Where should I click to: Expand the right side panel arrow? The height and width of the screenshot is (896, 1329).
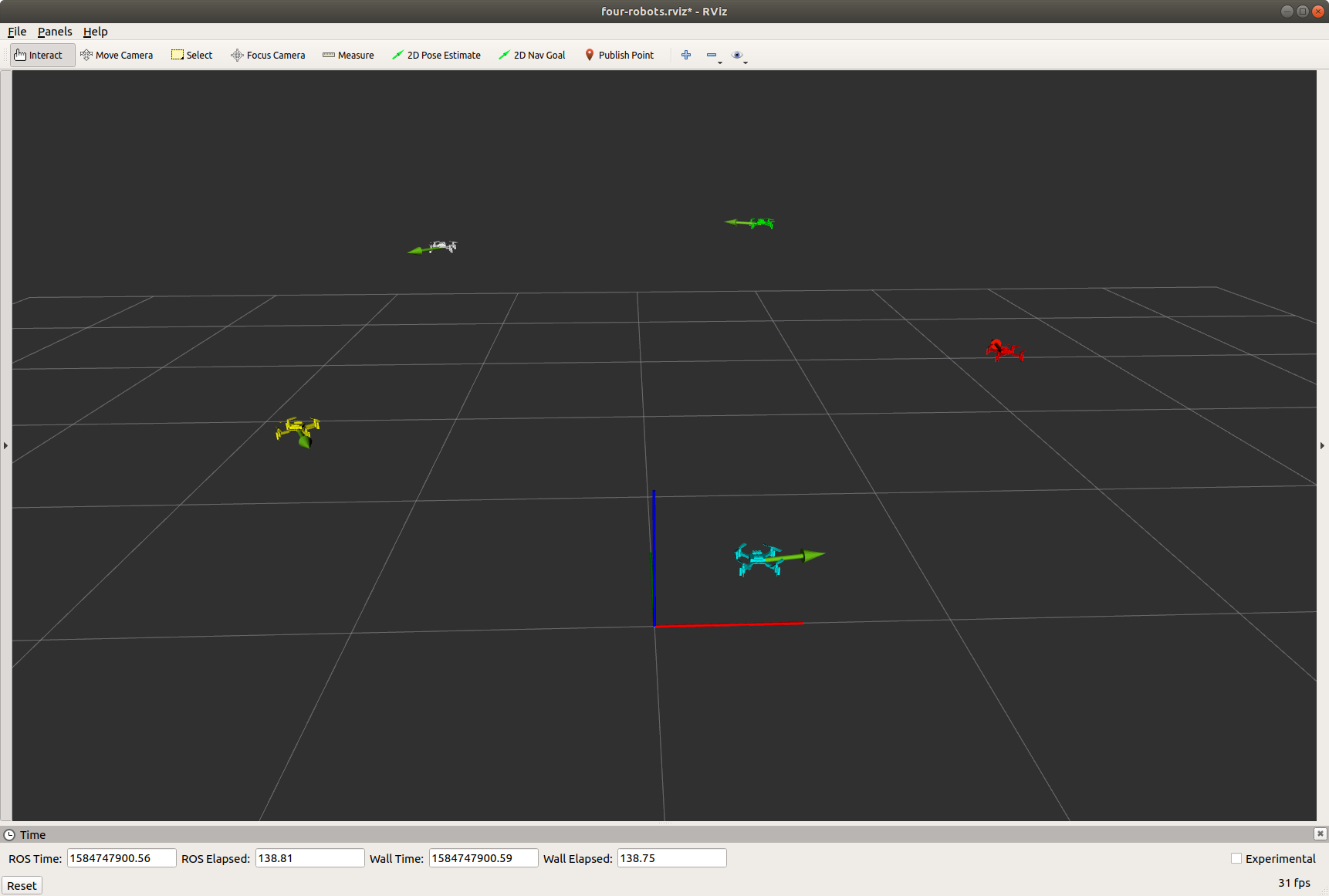pyautogui.click(x=1322, y=445)
